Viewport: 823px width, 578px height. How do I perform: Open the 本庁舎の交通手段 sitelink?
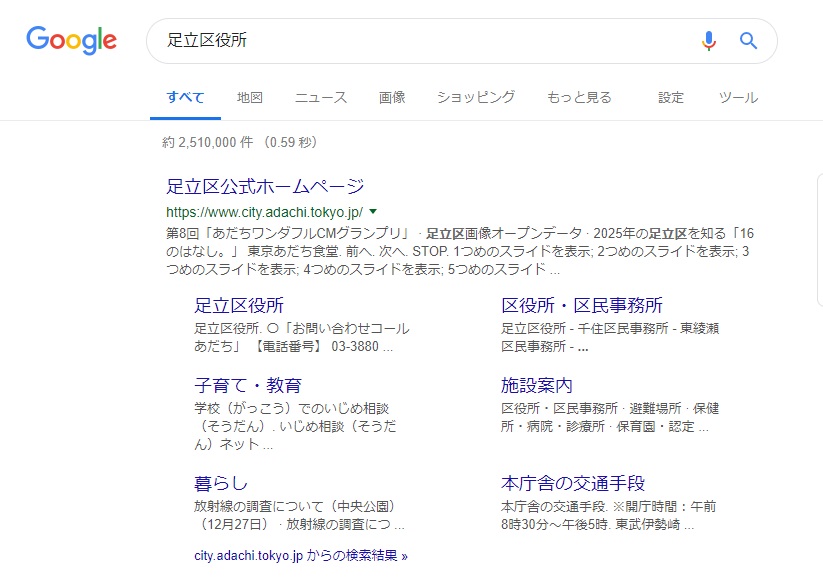pos(573,484)
